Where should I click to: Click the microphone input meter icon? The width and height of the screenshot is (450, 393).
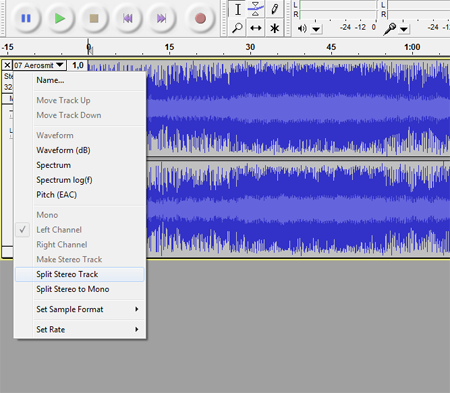(389, 29)
